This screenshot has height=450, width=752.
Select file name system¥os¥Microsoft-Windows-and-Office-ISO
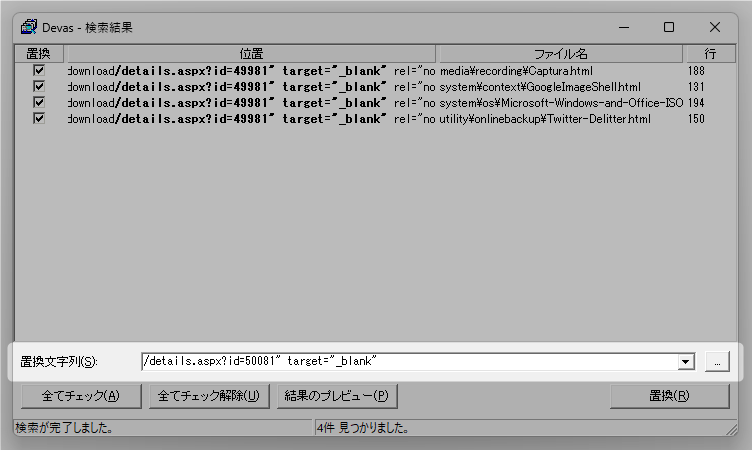561,103
